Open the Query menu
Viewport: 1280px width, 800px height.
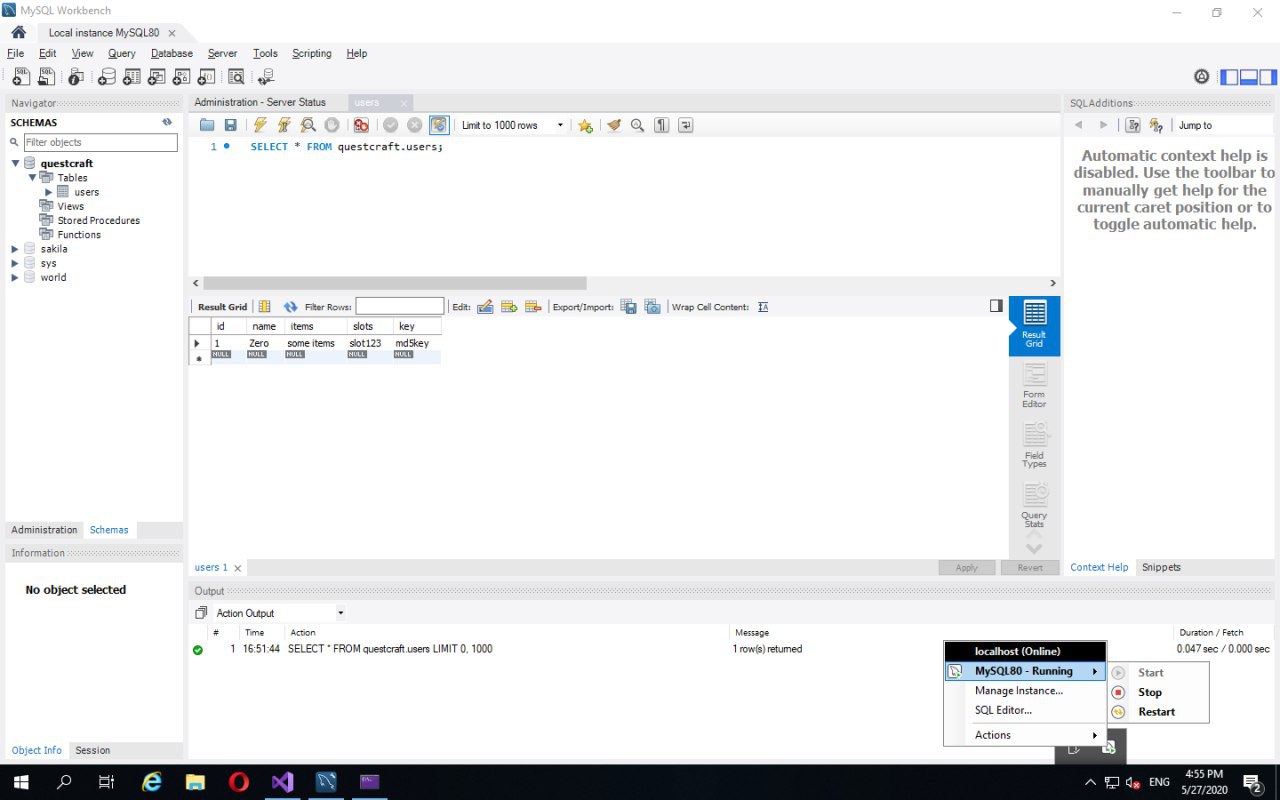(122, 53)
